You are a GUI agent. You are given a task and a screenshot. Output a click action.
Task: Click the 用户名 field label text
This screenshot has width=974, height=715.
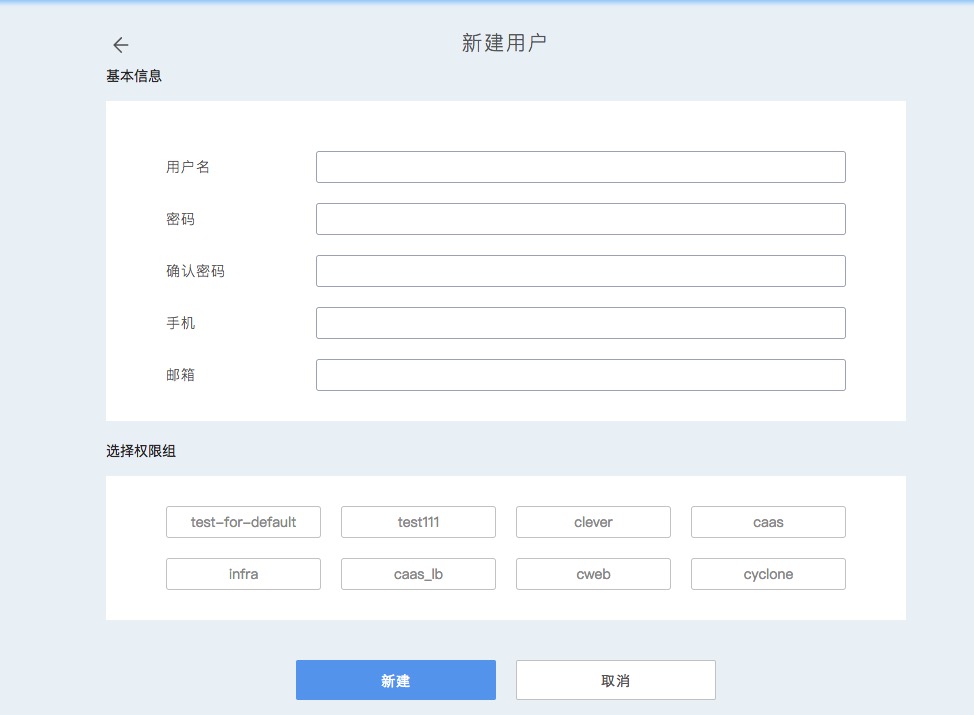pyautogui.click(x=188, y=167)
